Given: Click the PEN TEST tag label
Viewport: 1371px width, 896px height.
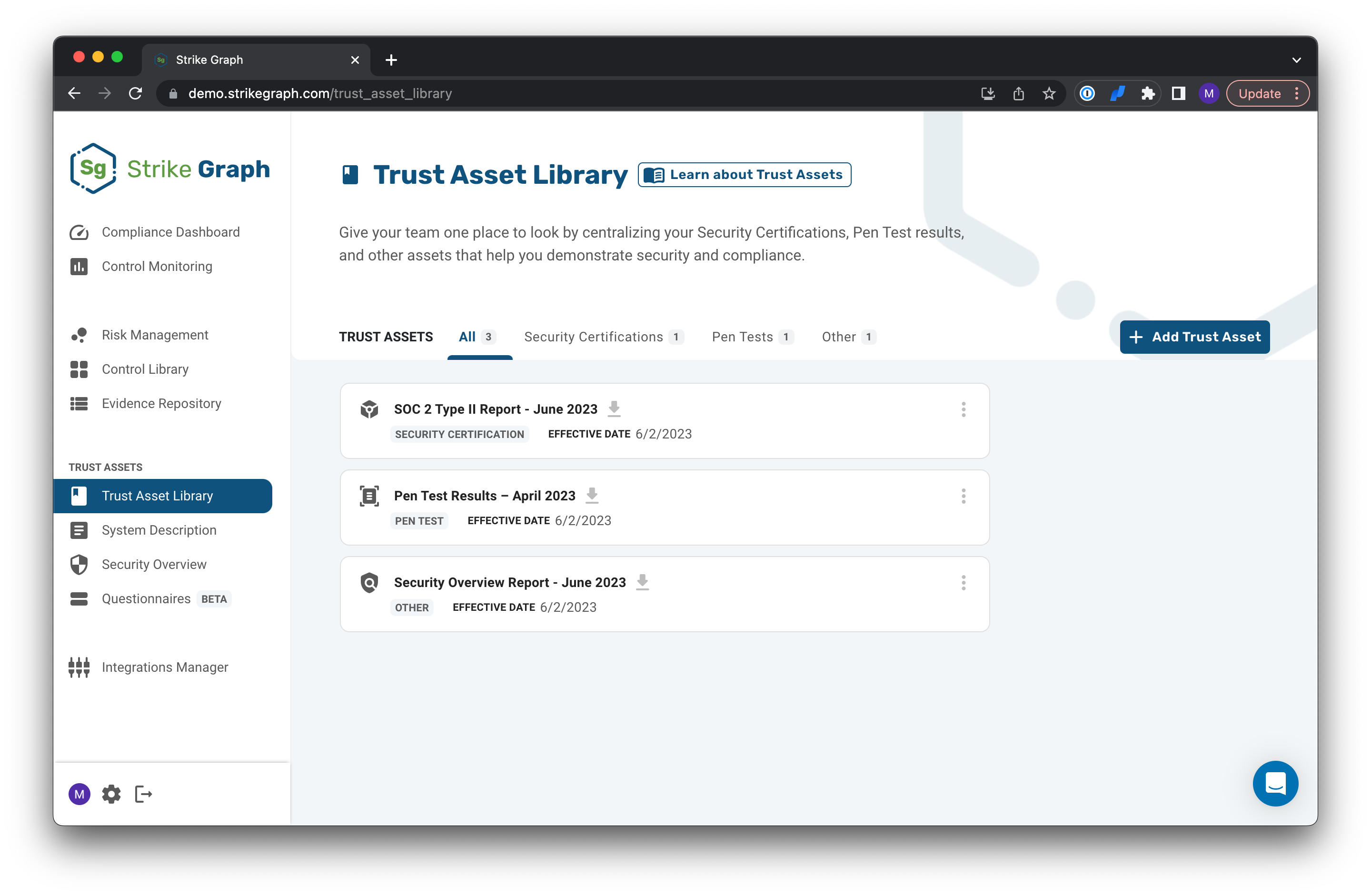Looking at the screenshot, I should point(419,521).
